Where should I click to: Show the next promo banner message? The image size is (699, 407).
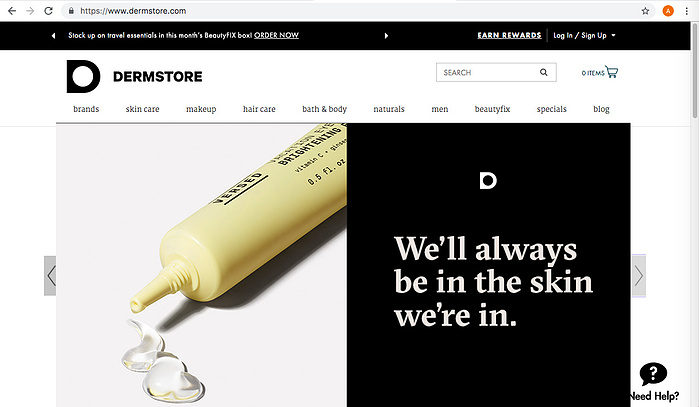pos(386,36)
